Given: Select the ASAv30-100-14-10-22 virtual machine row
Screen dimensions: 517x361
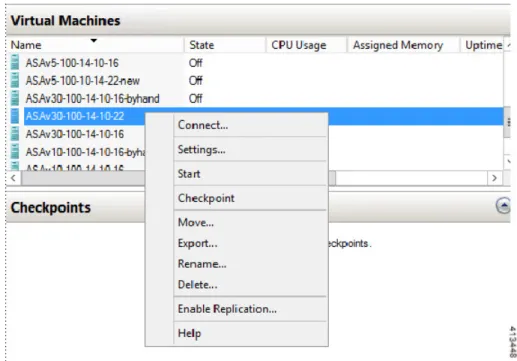Looking at the screenshot, I should coord(263,116).
